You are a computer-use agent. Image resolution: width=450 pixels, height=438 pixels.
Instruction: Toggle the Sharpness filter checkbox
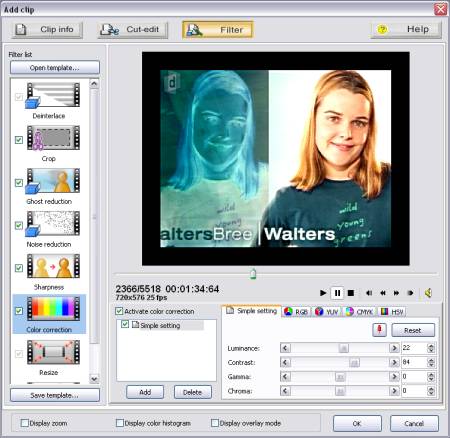(x=19, y=268)
